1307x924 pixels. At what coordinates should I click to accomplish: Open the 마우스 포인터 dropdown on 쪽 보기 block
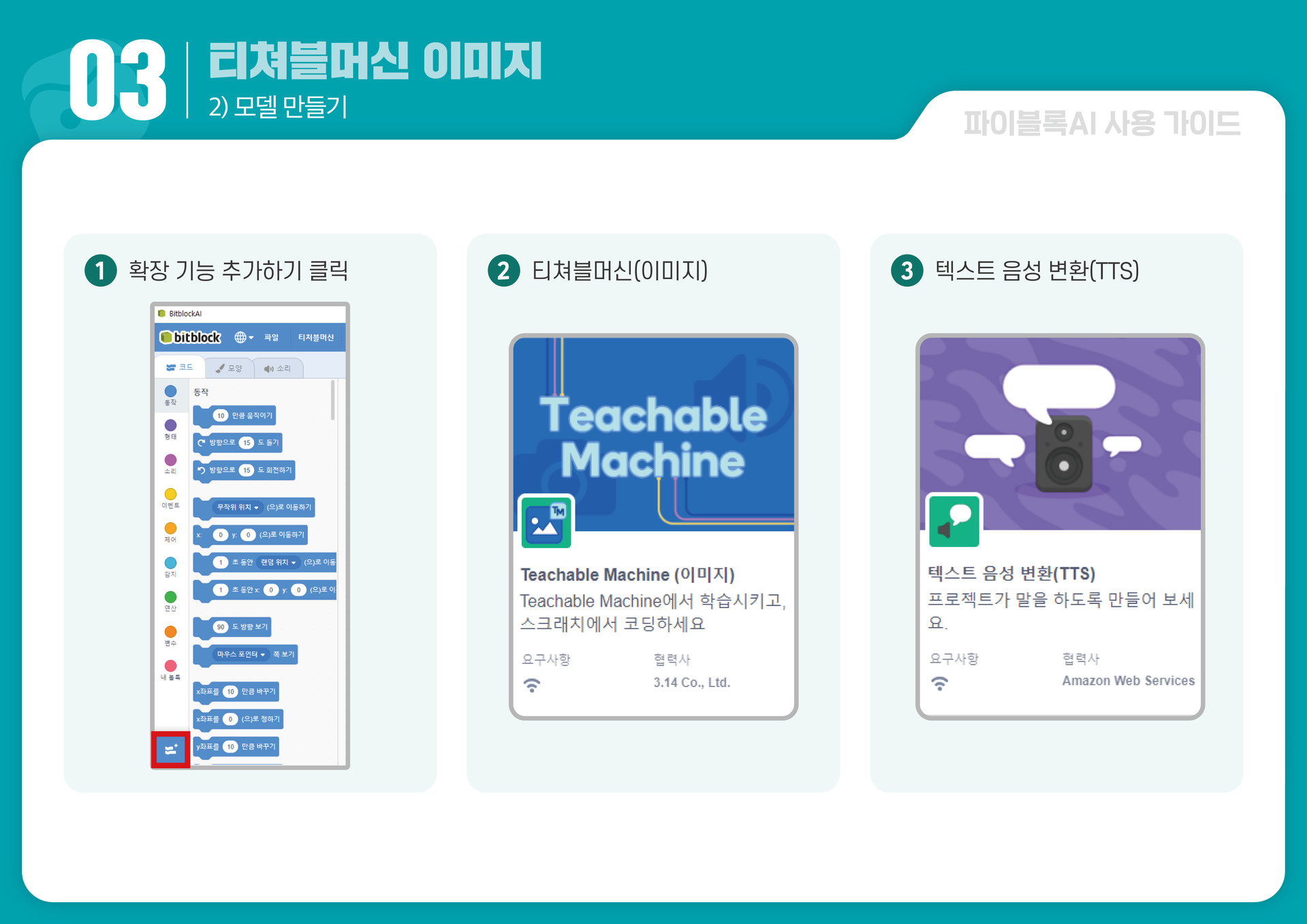click(241, 654)
